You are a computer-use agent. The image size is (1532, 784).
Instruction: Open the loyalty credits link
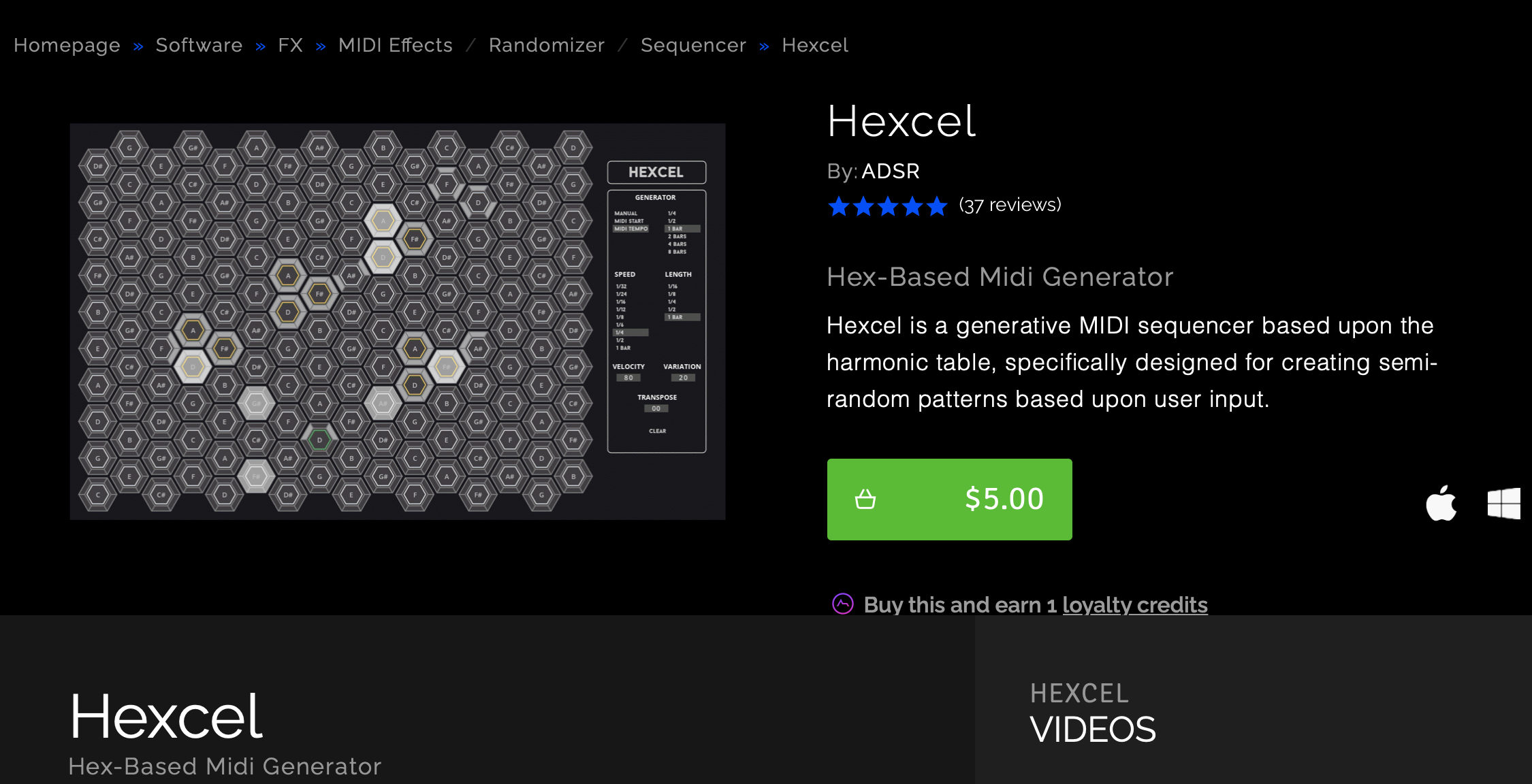[x=1134, y=604]
